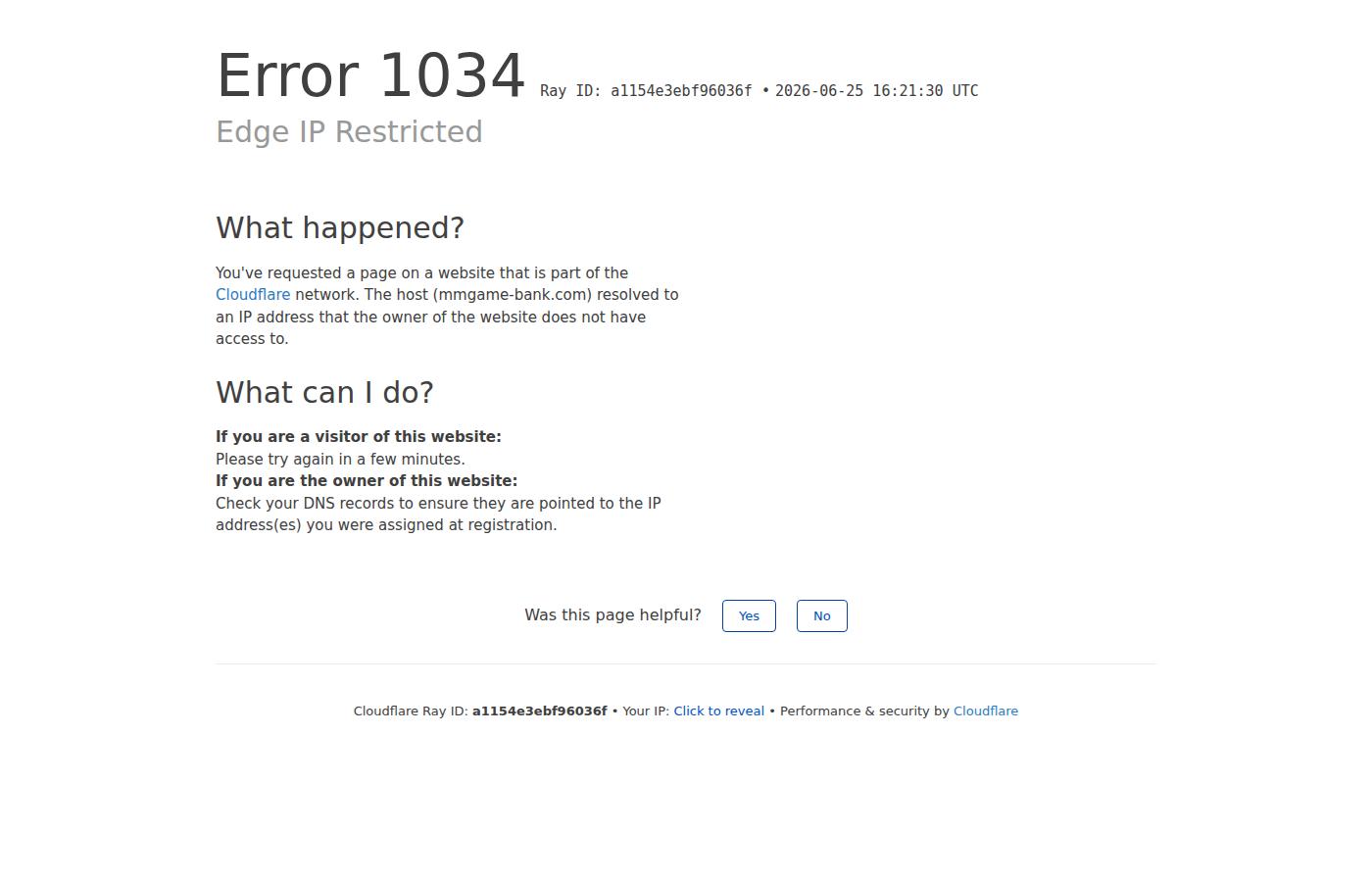Viewport: 1372px width, 882px height.
Task: Open the Cloudflare link in the footer
Action: pos(986,711)
